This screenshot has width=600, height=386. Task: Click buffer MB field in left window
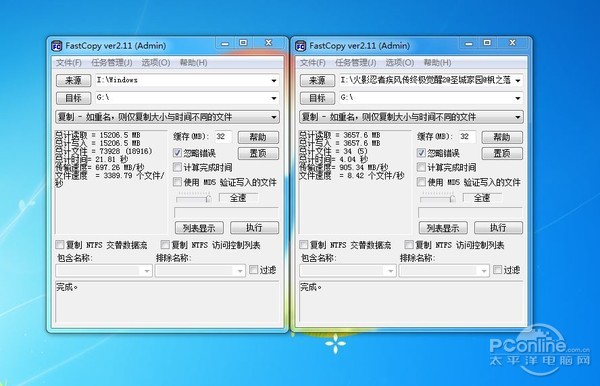pos(223,137)
